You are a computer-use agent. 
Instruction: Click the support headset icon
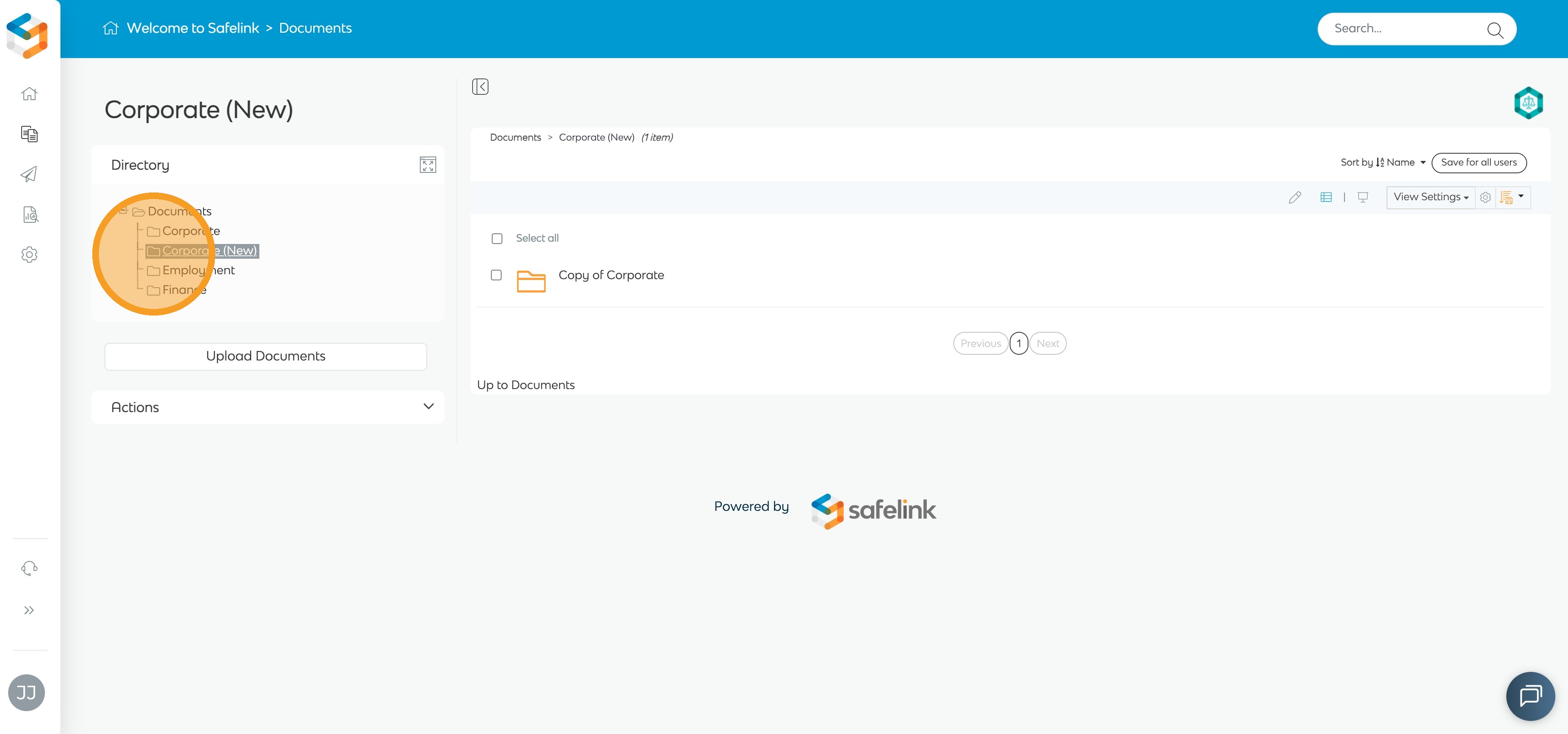coord(29,568)
